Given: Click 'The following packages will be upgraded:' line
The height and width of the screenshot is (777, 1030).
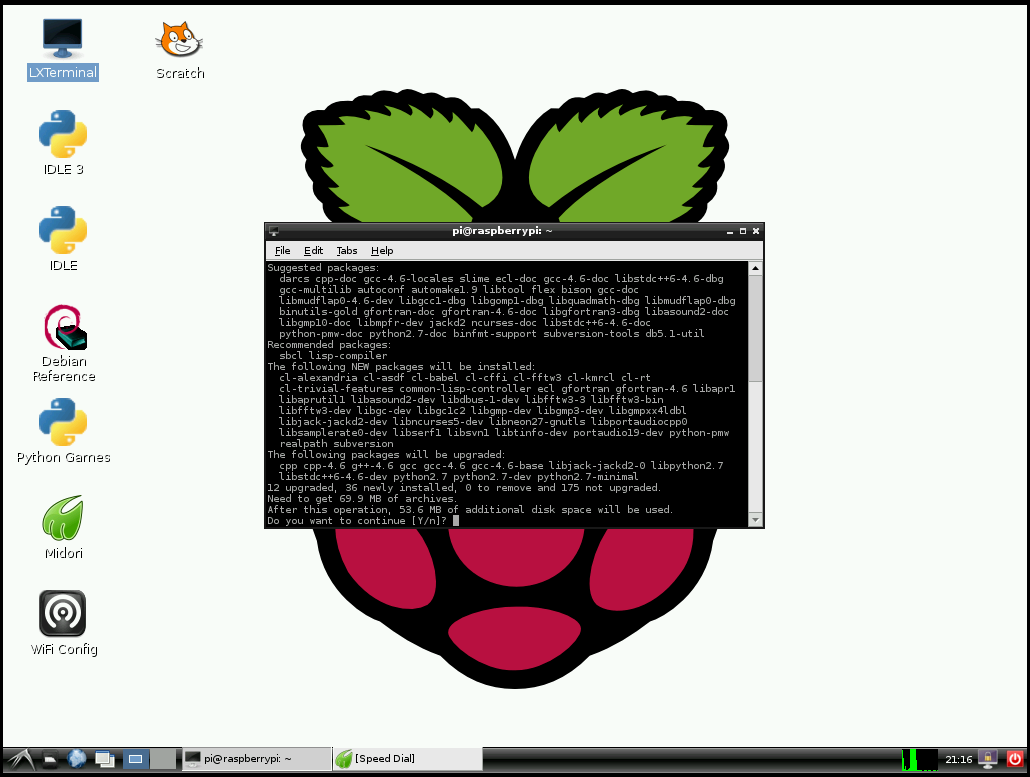Looking at the screenshot, I should [386, 455].
